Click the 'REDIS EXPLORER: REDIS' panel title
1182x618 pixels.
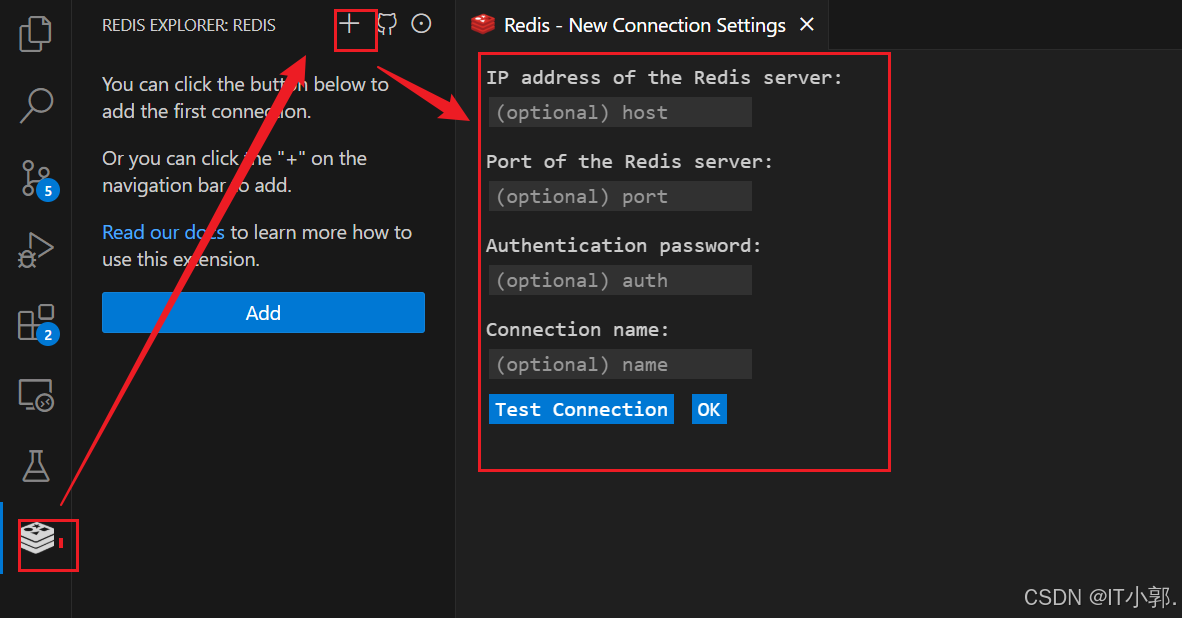coord(189,25)
